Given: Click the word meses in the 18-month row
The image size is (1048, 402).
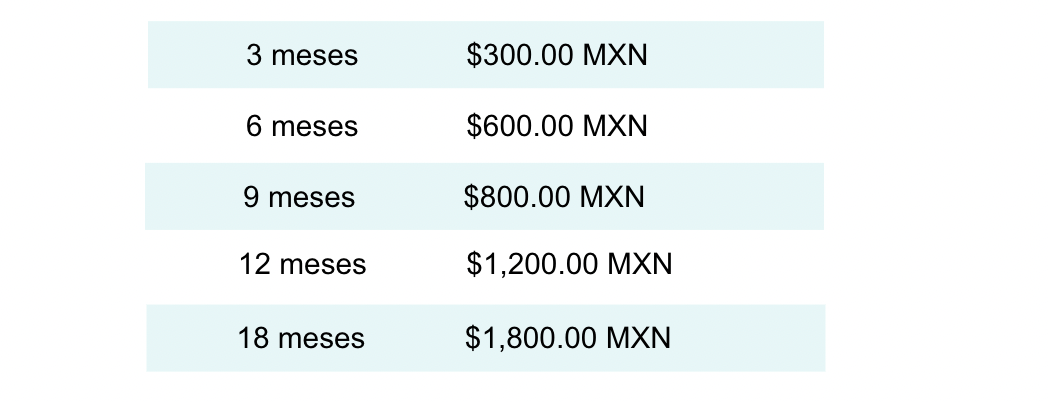Looking at the screenshot, I should (322, 339).
